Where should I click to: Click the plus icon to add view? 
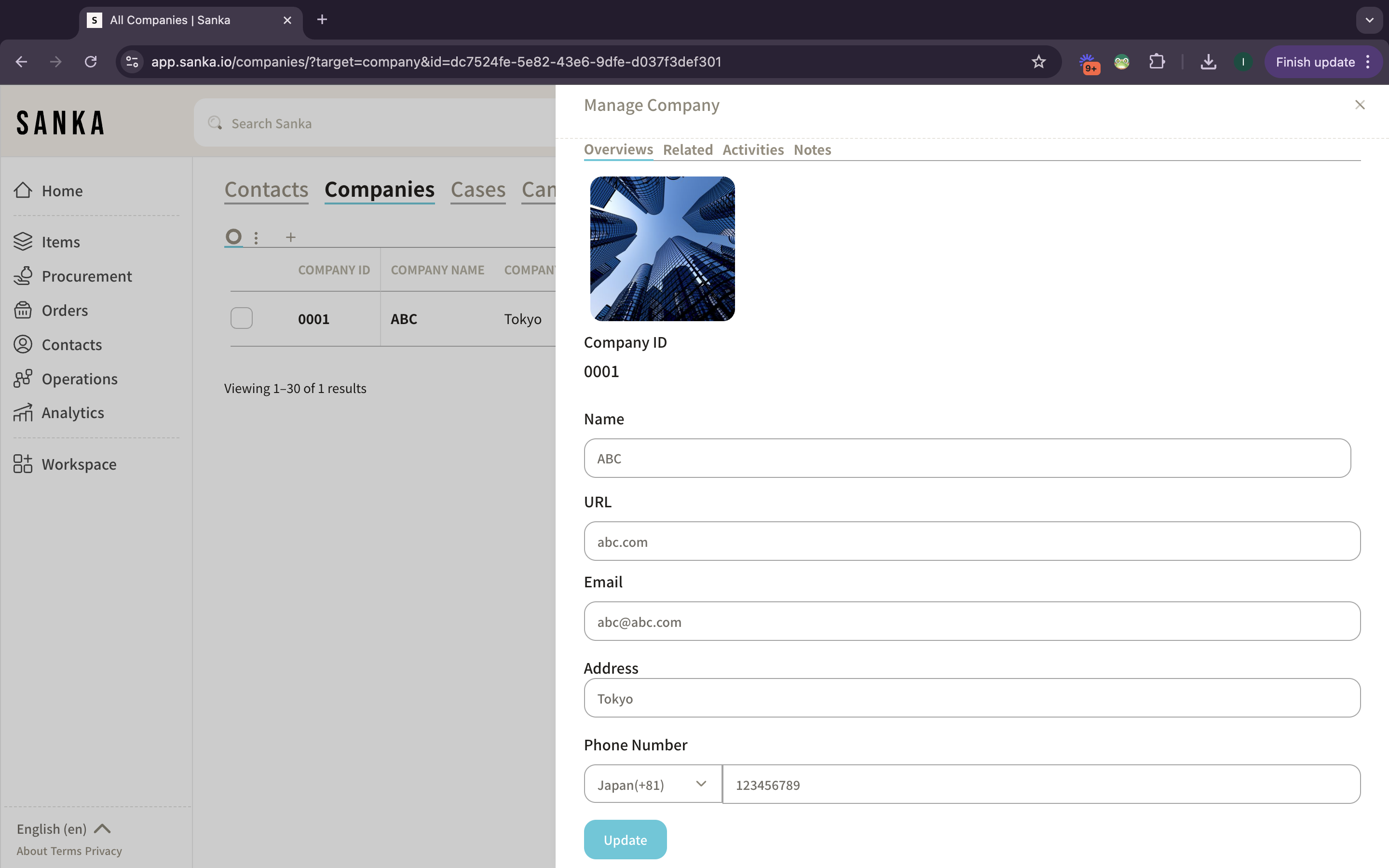click(290, 237)
